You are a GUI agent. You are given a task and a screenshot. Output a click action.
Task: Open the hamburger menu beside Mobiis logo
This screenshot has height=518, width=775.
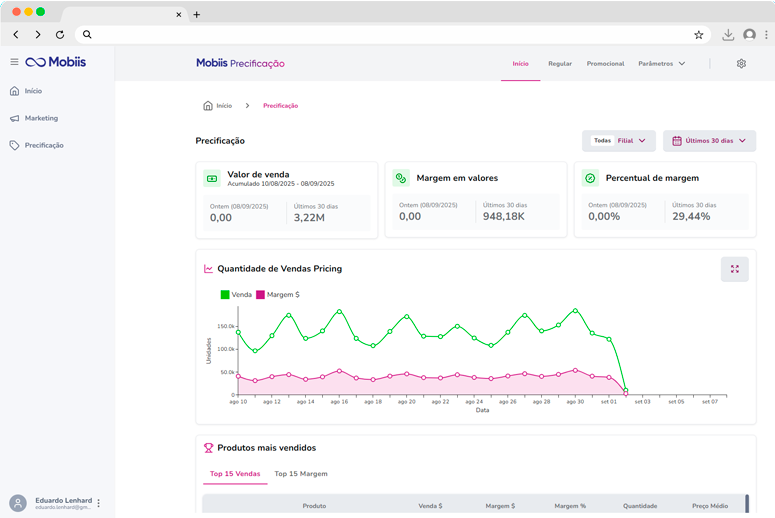14,62
